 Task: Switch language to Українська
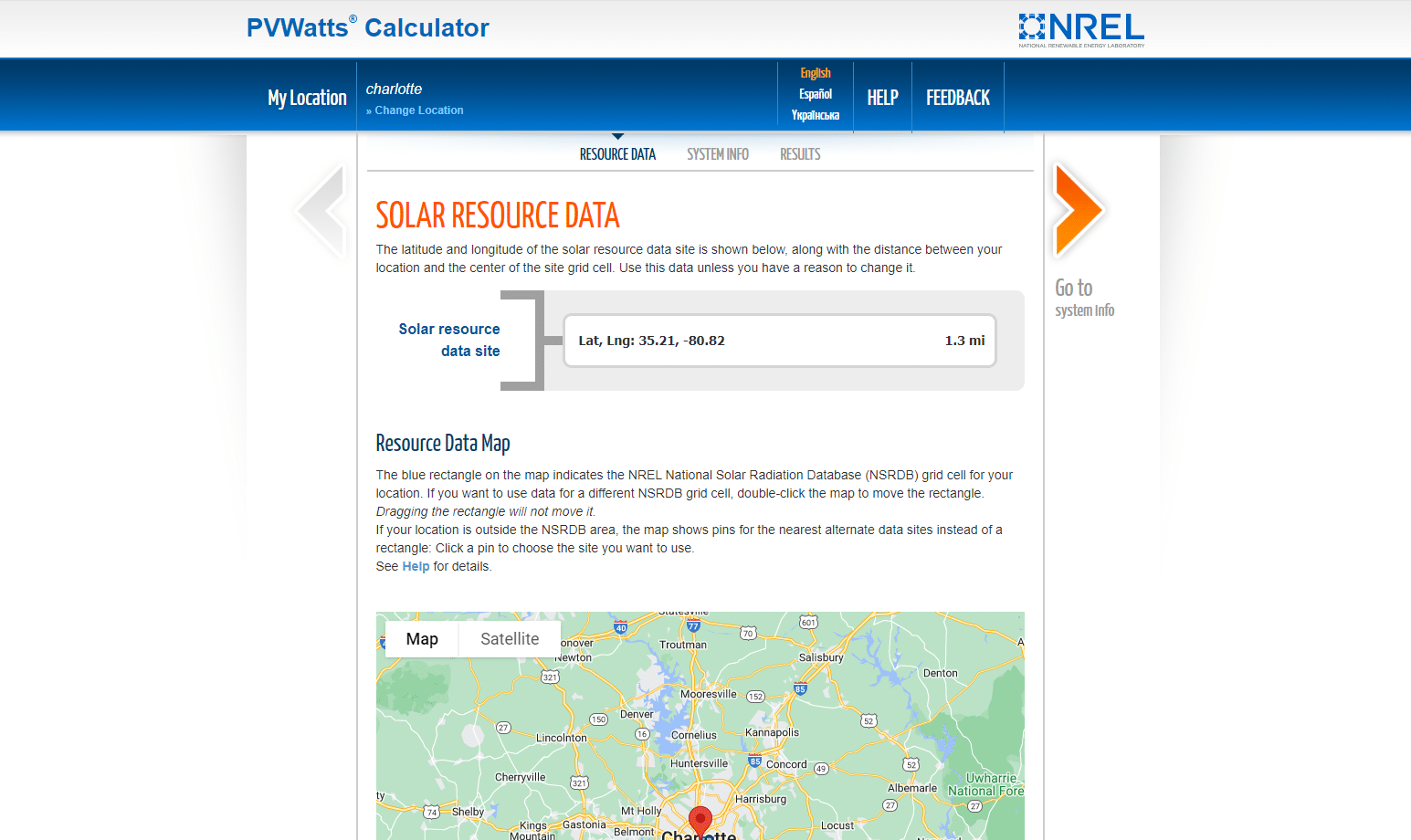pos(816,115)
